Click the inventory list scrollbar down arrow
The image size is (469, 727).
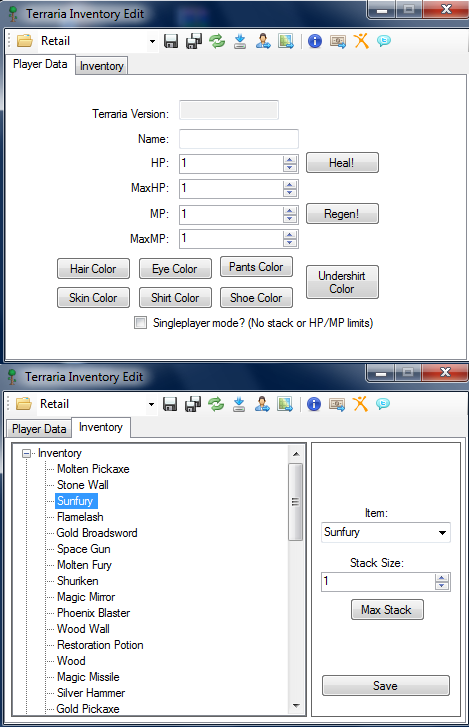(296, 706)
